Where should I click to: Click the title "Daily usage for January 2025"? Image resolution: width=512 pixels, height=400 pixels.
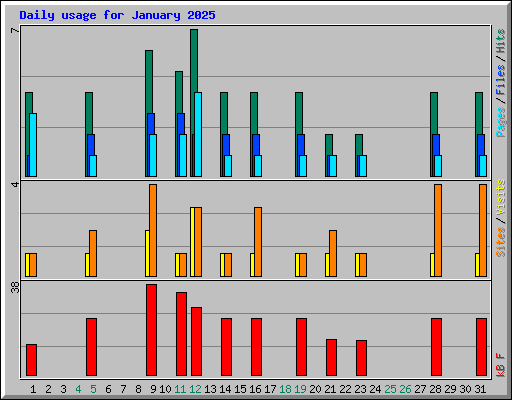(x=117, y=15)
